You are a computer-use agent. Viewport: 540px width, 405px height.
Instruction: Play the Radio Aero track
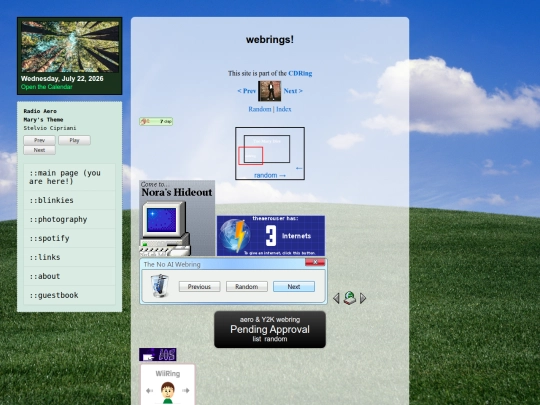tap(74, 140)
